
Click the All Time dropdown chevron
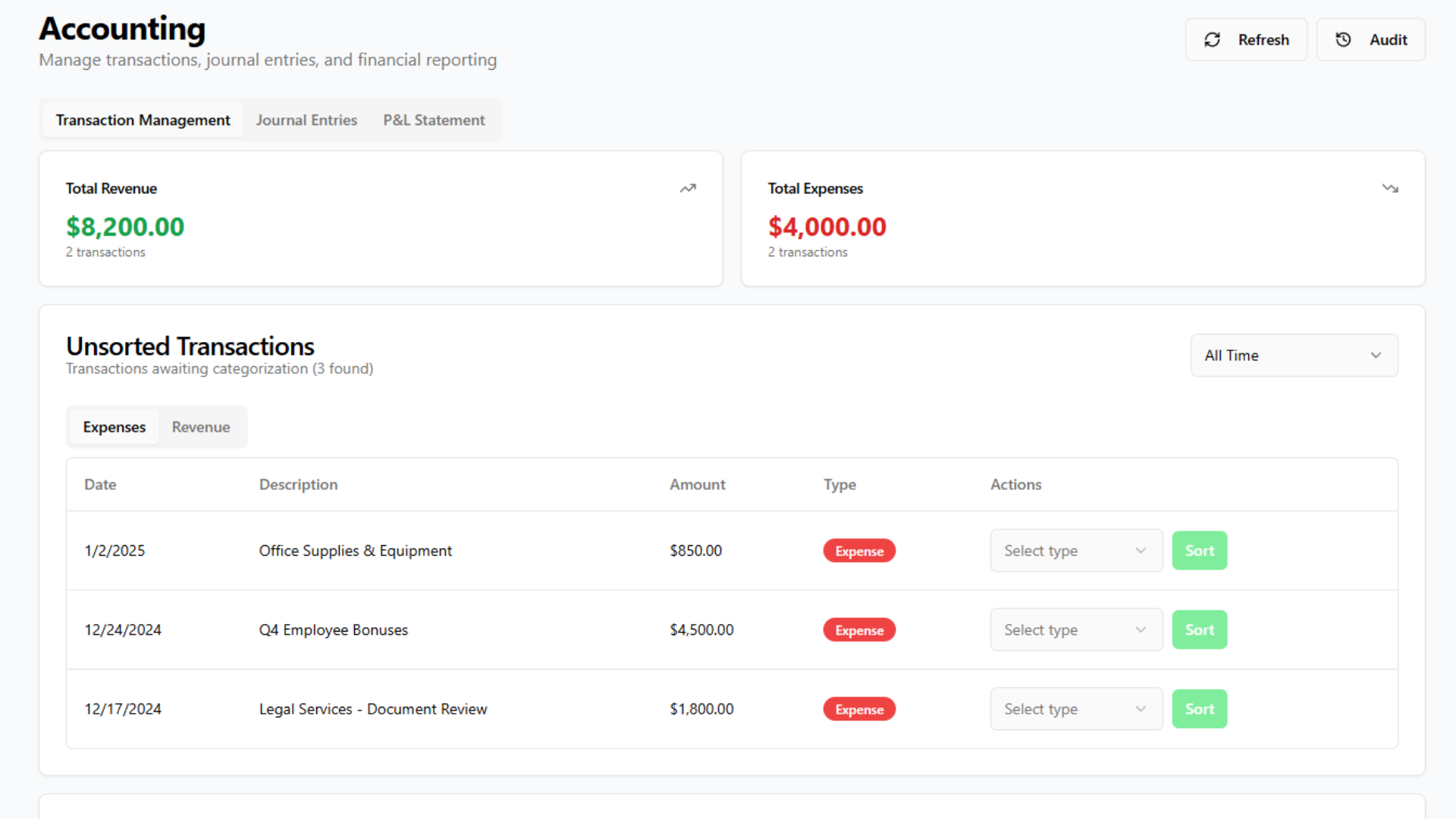pyautogui.click(x=1376, y=355)
